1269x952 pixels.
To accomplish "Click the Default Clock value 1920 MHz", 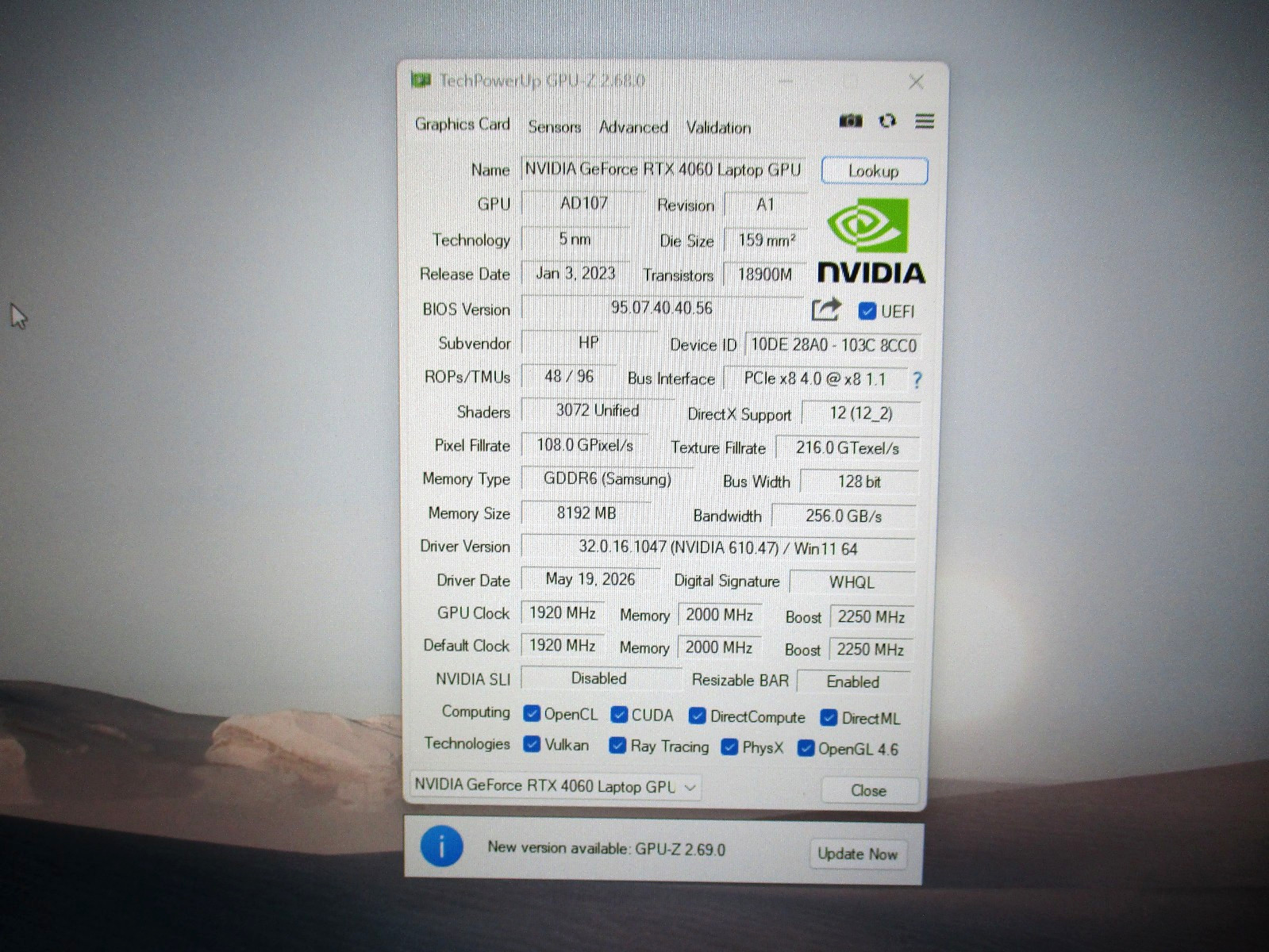I will click(x=563, y=646).
